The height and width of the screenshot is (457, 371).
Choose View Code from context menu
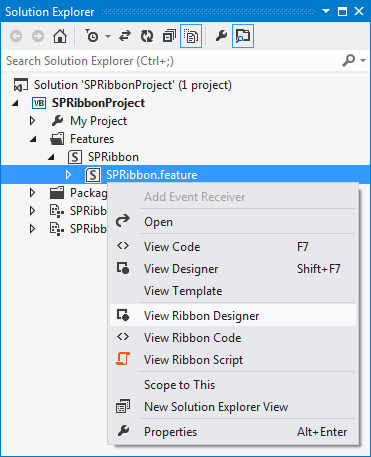tap(233, 247)
